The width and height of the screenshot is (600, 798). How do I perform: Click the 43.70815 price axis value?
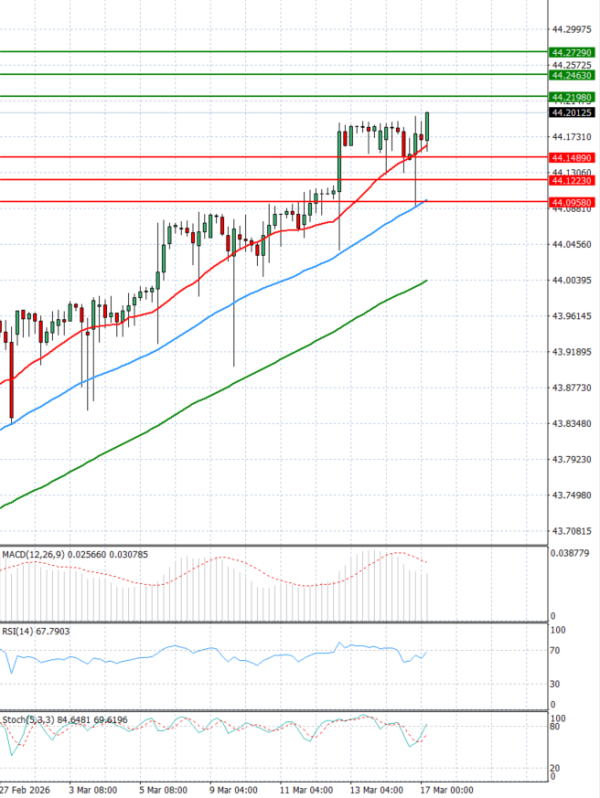[572, 532]
